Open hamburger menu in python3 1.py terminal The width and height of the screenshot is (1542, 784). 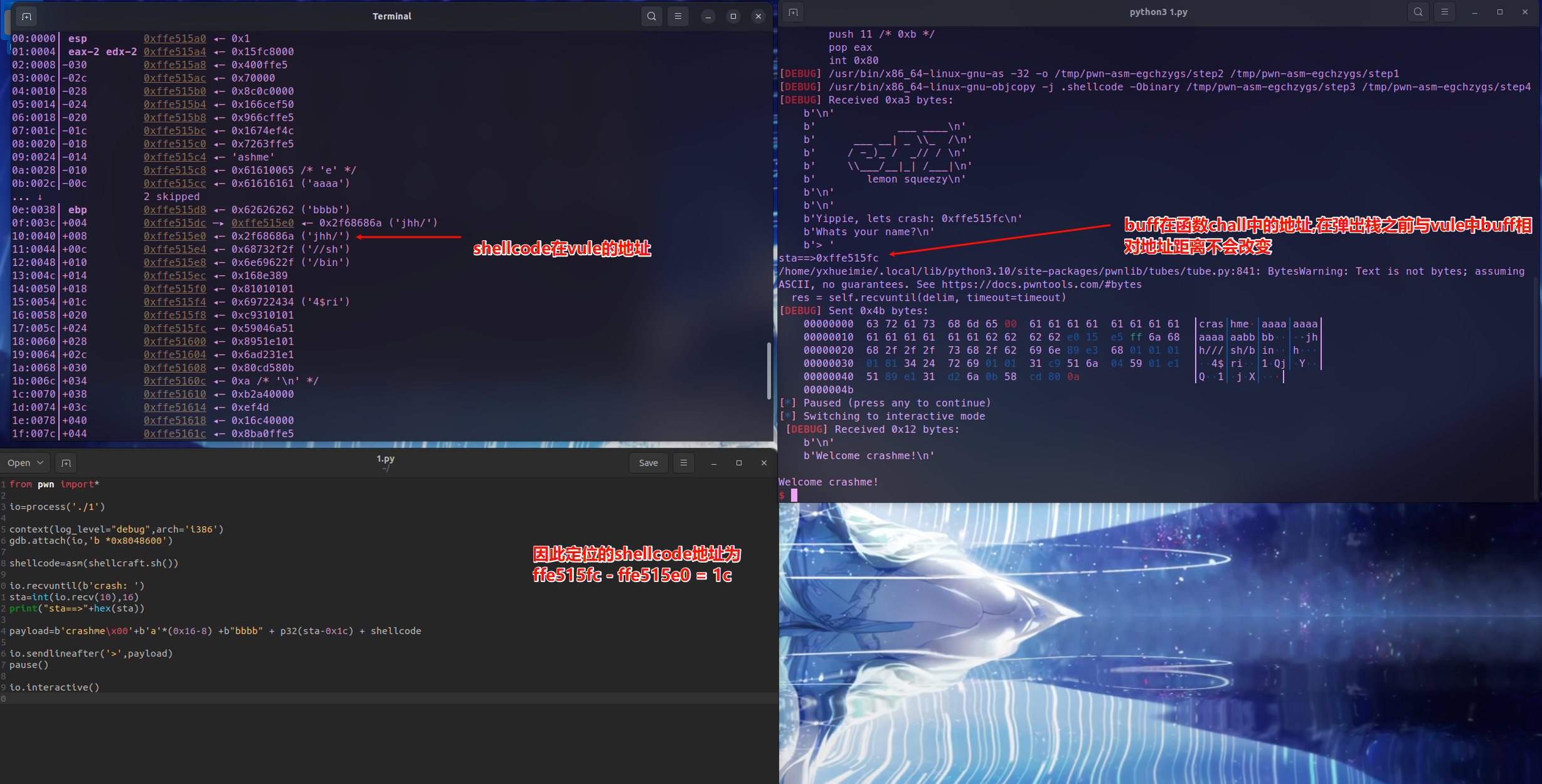[1444, 12]
